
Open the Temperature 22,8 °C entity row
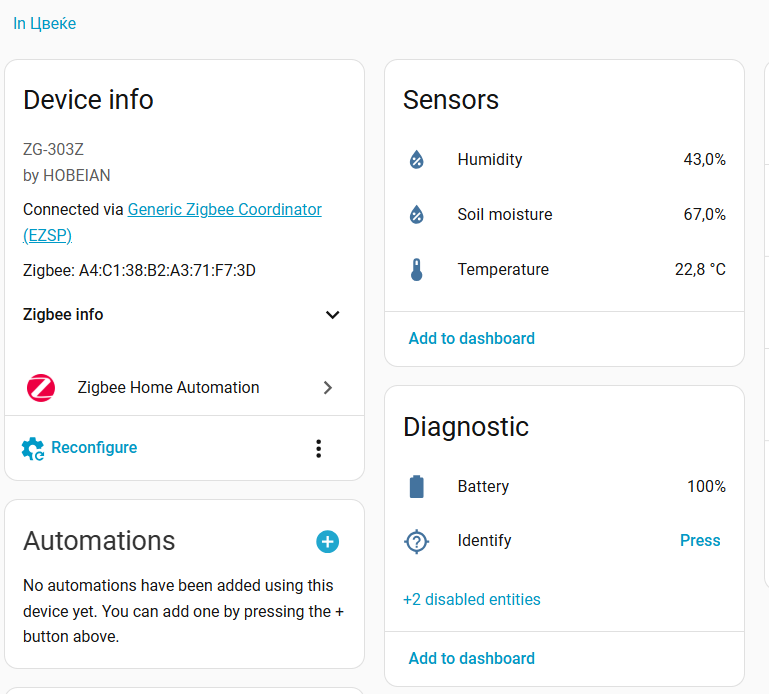coord(564,270)
